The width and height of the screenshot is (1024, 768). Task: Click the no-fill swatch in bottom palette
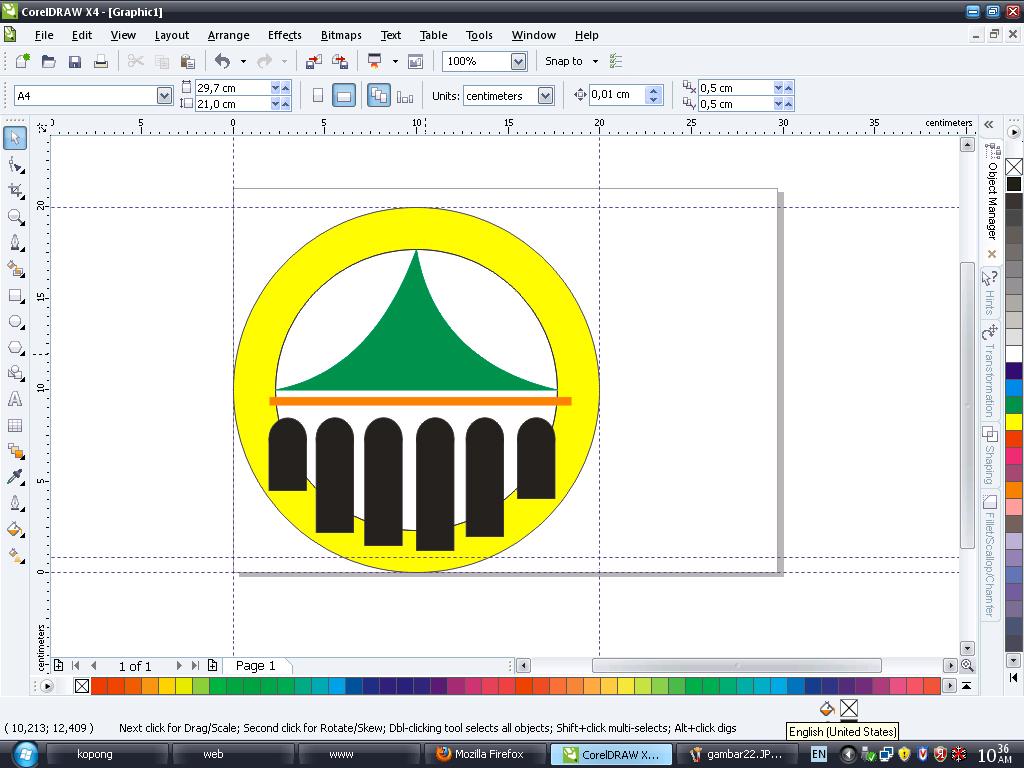[x=82, y=686]
